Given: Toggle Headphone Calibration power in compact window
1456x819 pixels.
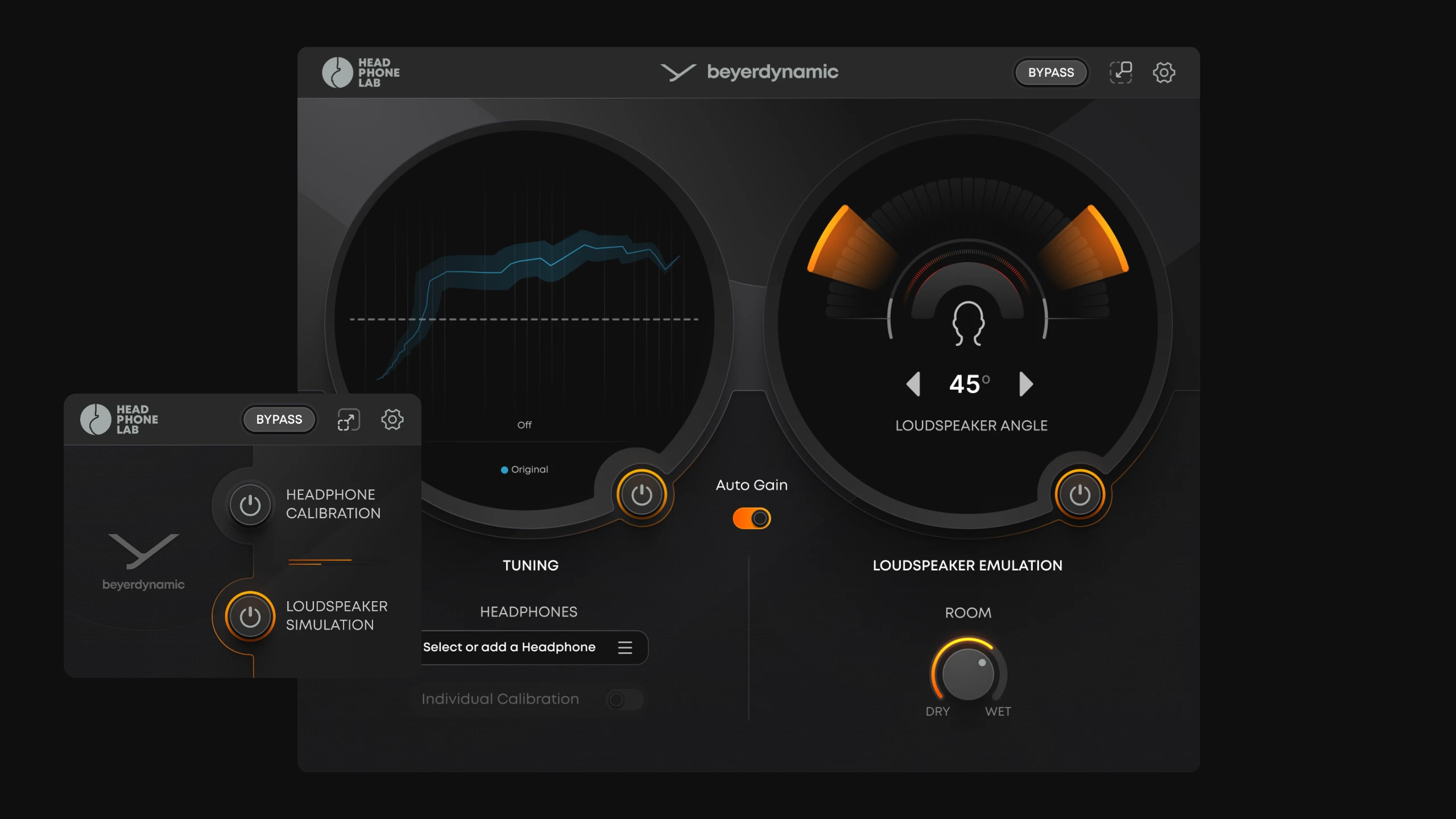Looking at the screenshot, I should [x=250, y=505].
